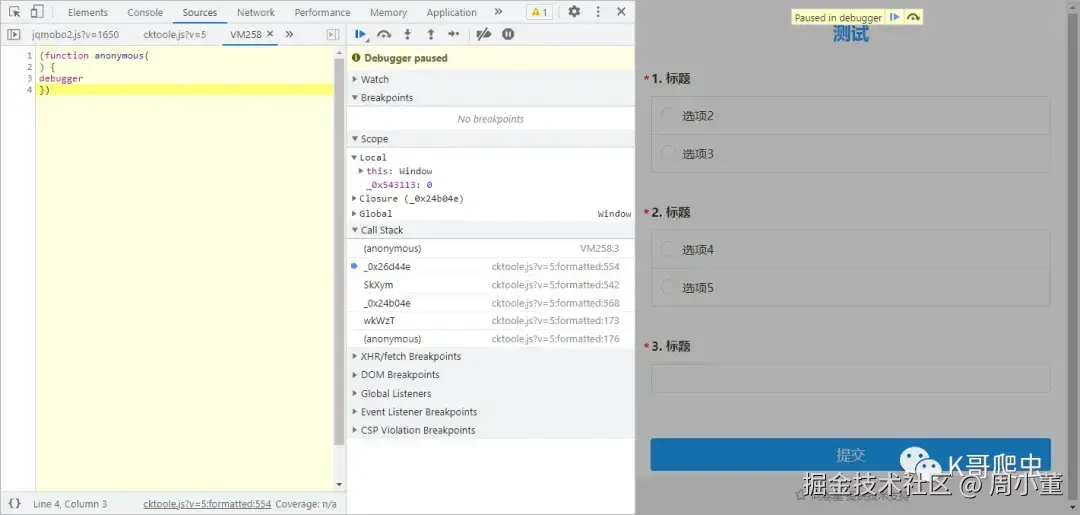
Task: Step out of current function
Action: pos(430,34)
